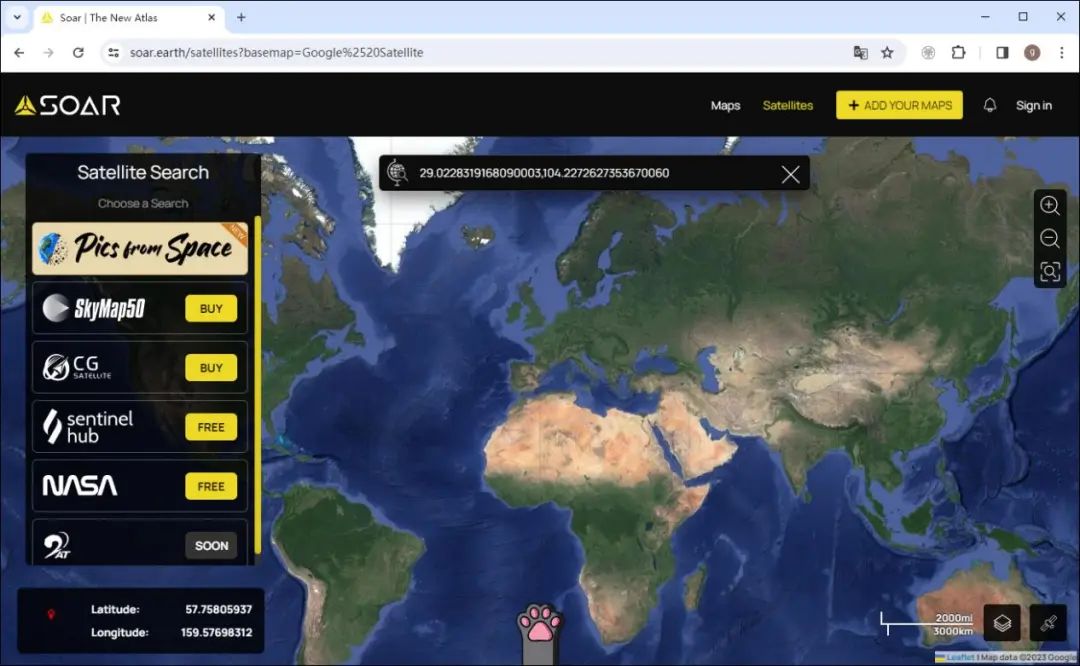The width and height of the screenshot is (1080, 666).
Task: Select the Sentinel Hub logo
Action: point(87,426)
